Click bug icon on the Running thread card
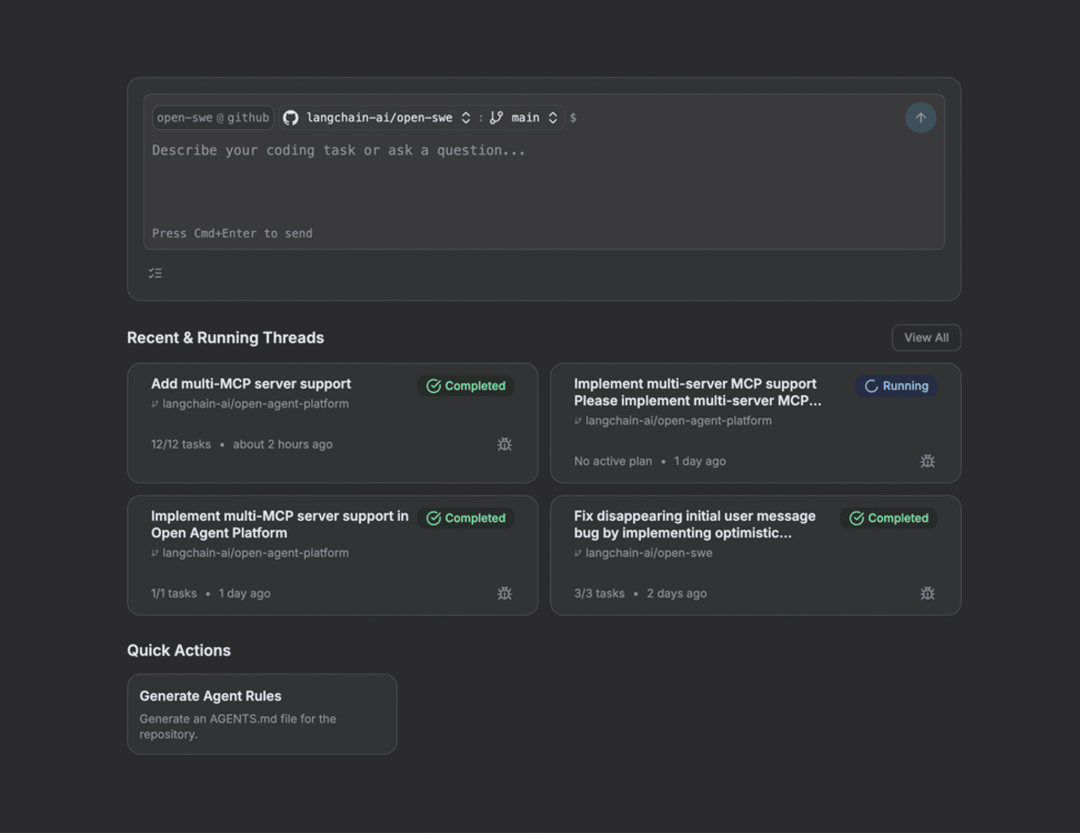 pos(927,461)
